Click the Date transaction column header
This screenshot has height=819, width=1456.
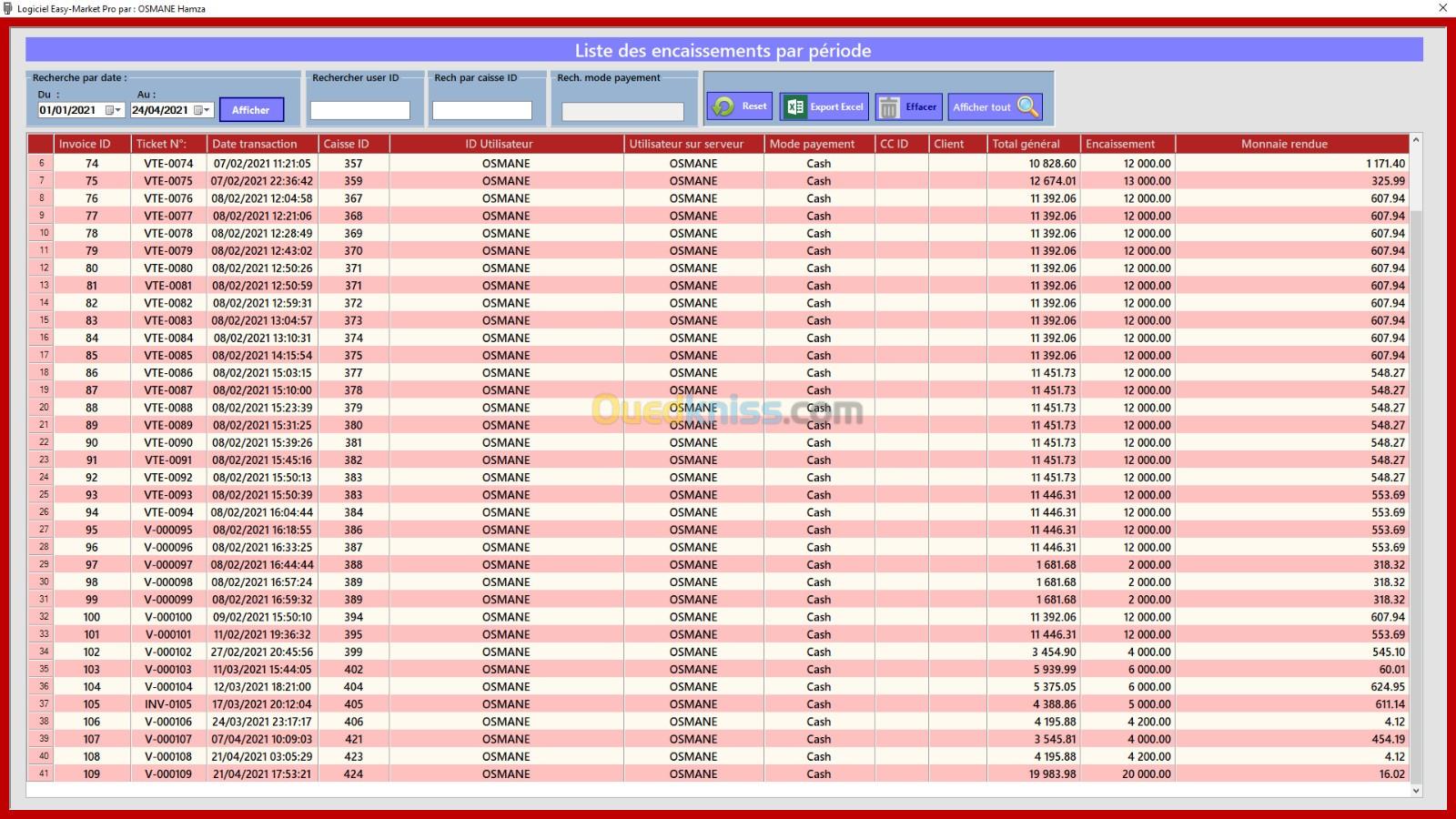[x=255, y=144]
